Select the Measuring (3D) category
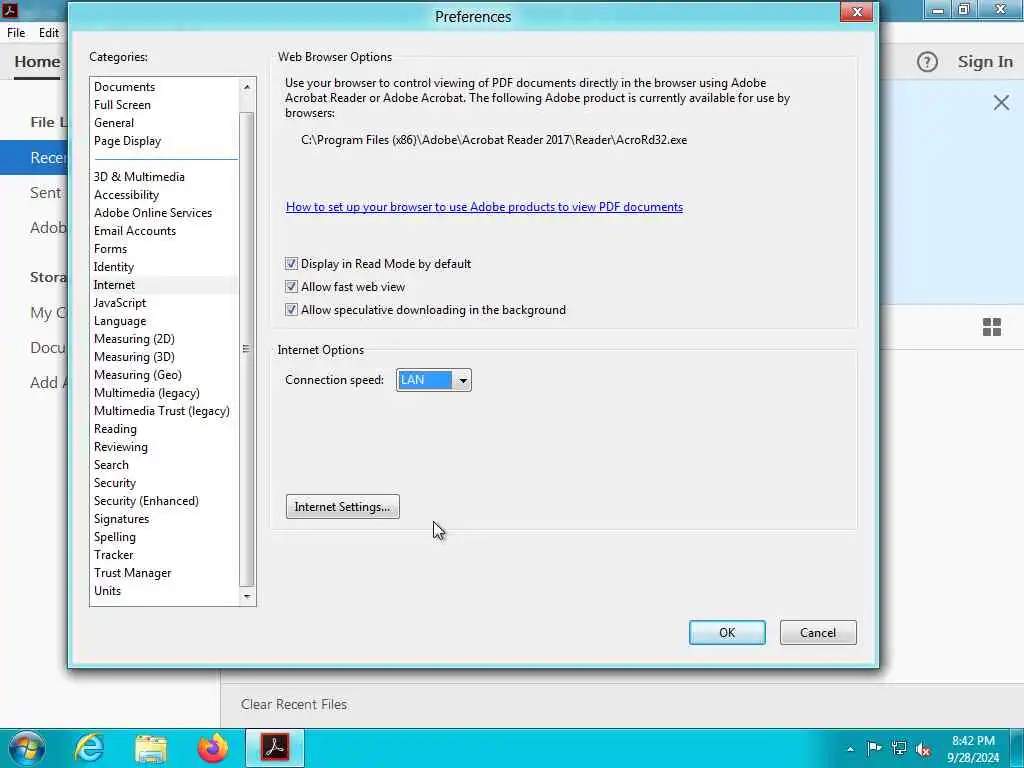Image resolution: width=1024 pixels, height=768 pixels. (x=134, y=357)
